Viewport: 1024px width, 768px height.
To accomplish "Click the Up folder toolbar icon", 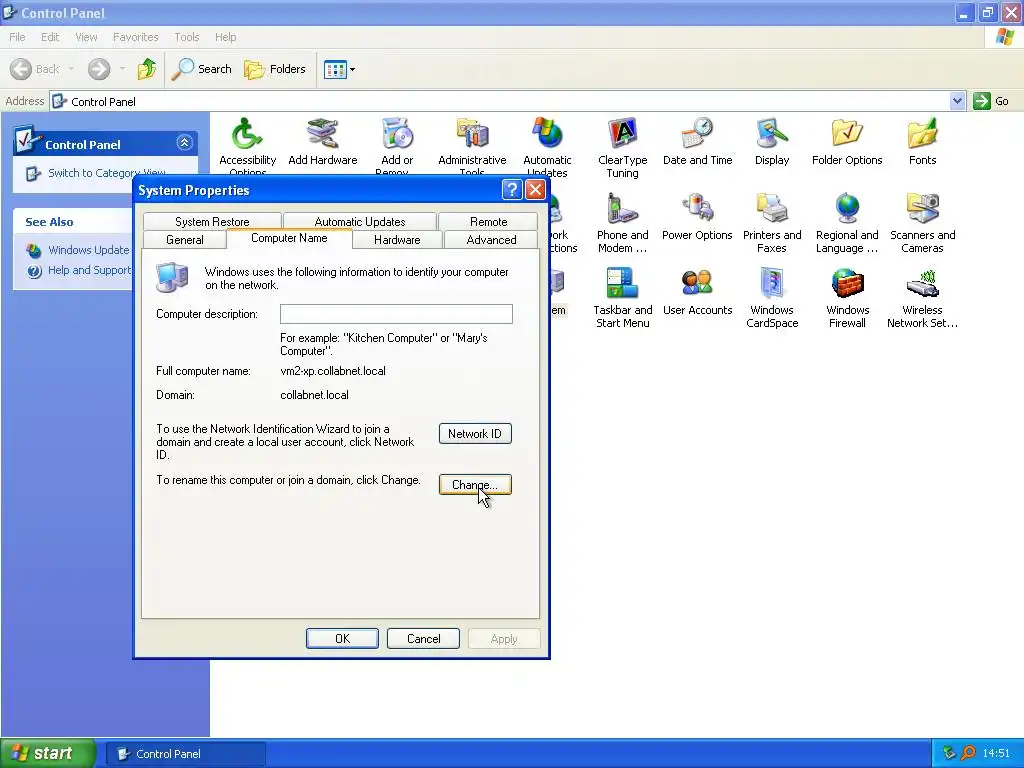I will [147, 69].
